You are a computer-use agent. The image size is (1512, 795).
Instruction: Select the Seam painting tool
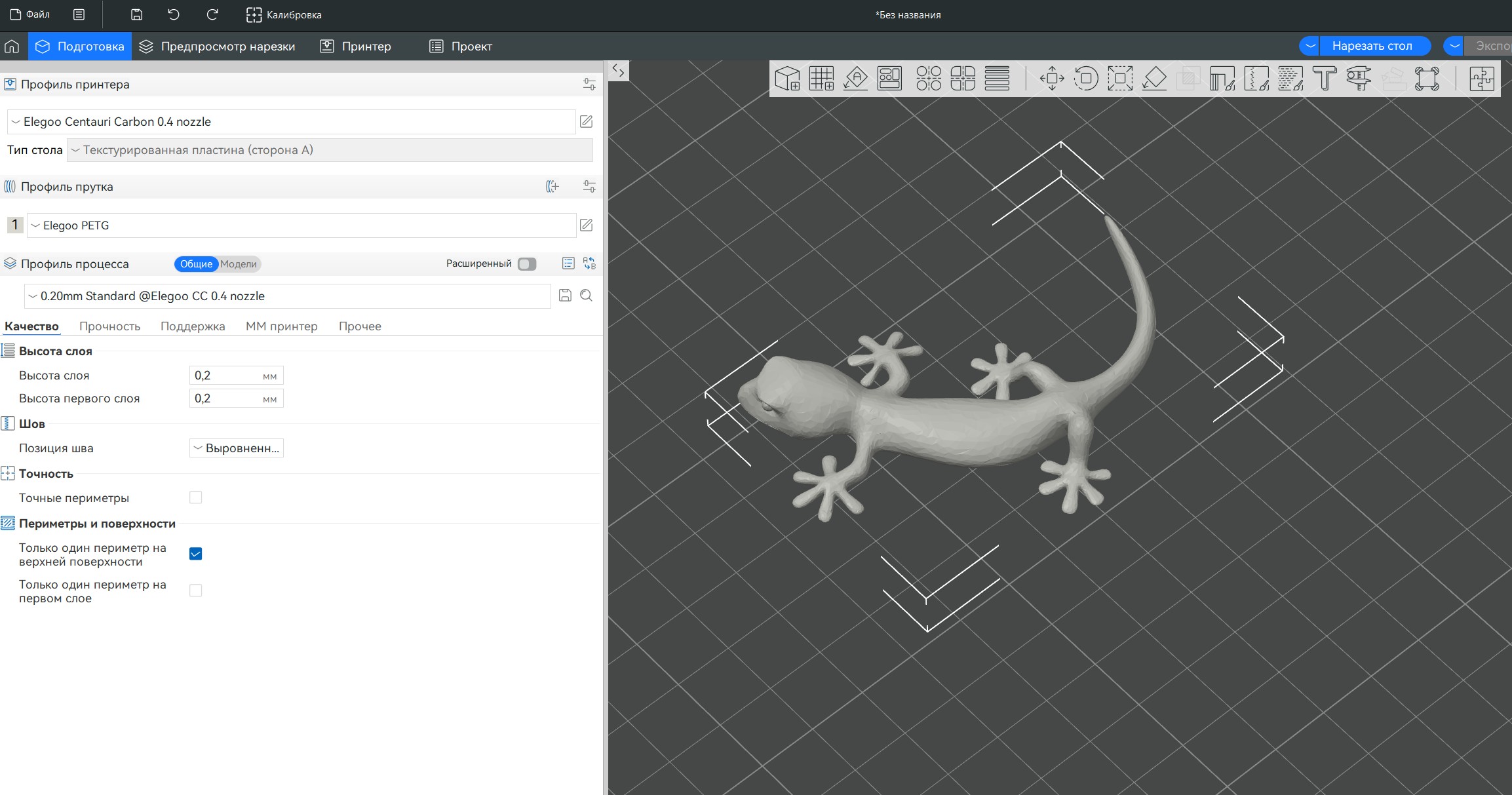[1256, 79]
